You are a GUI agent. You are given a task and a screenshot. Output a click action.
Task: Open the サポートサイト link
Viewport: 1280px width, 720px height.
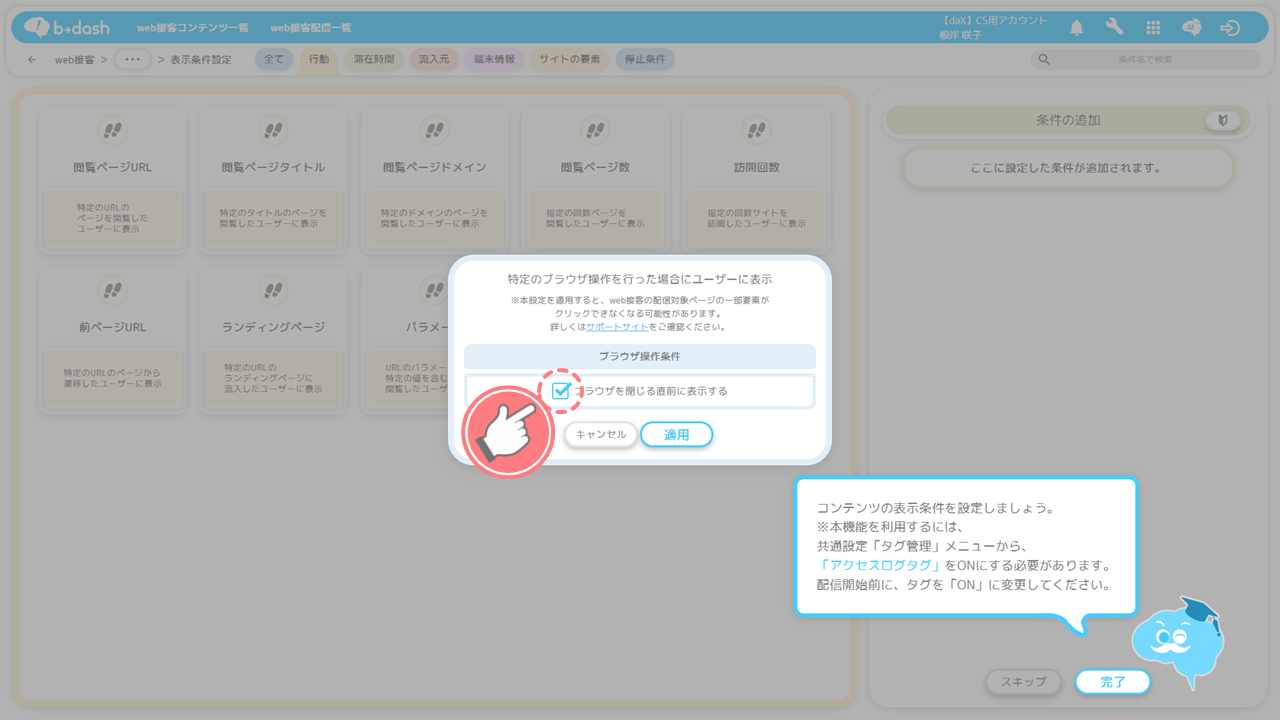coord(617,327)
